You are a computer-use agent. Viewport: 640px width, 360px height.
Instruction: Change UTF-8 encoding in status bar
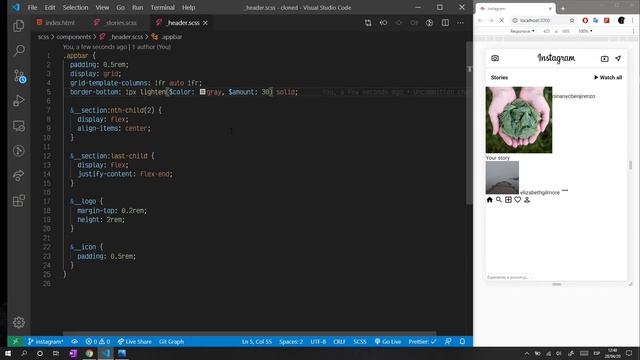coord(318,342)
